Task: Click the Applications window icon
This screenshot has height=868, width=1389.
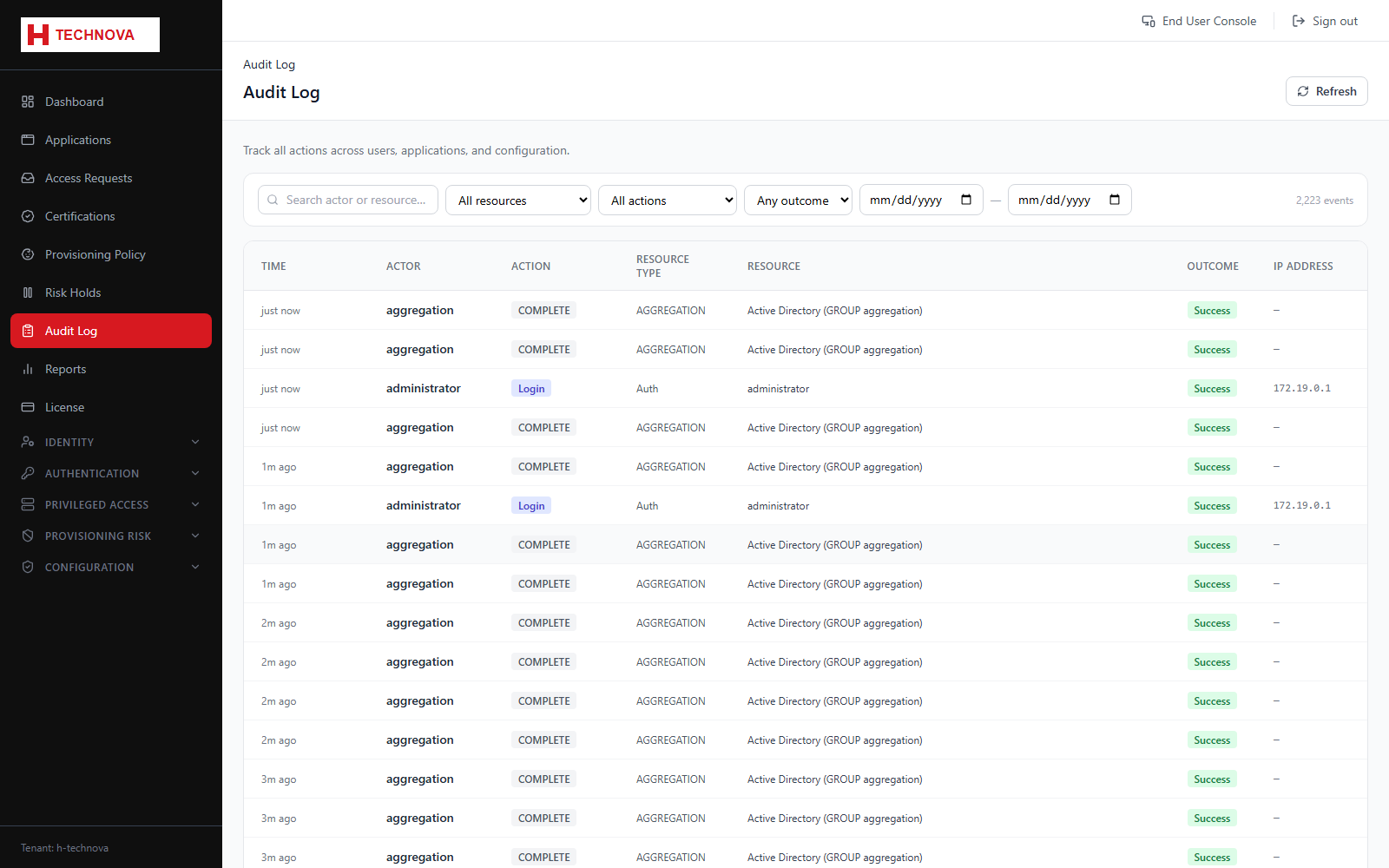Action: pos(28,140)
